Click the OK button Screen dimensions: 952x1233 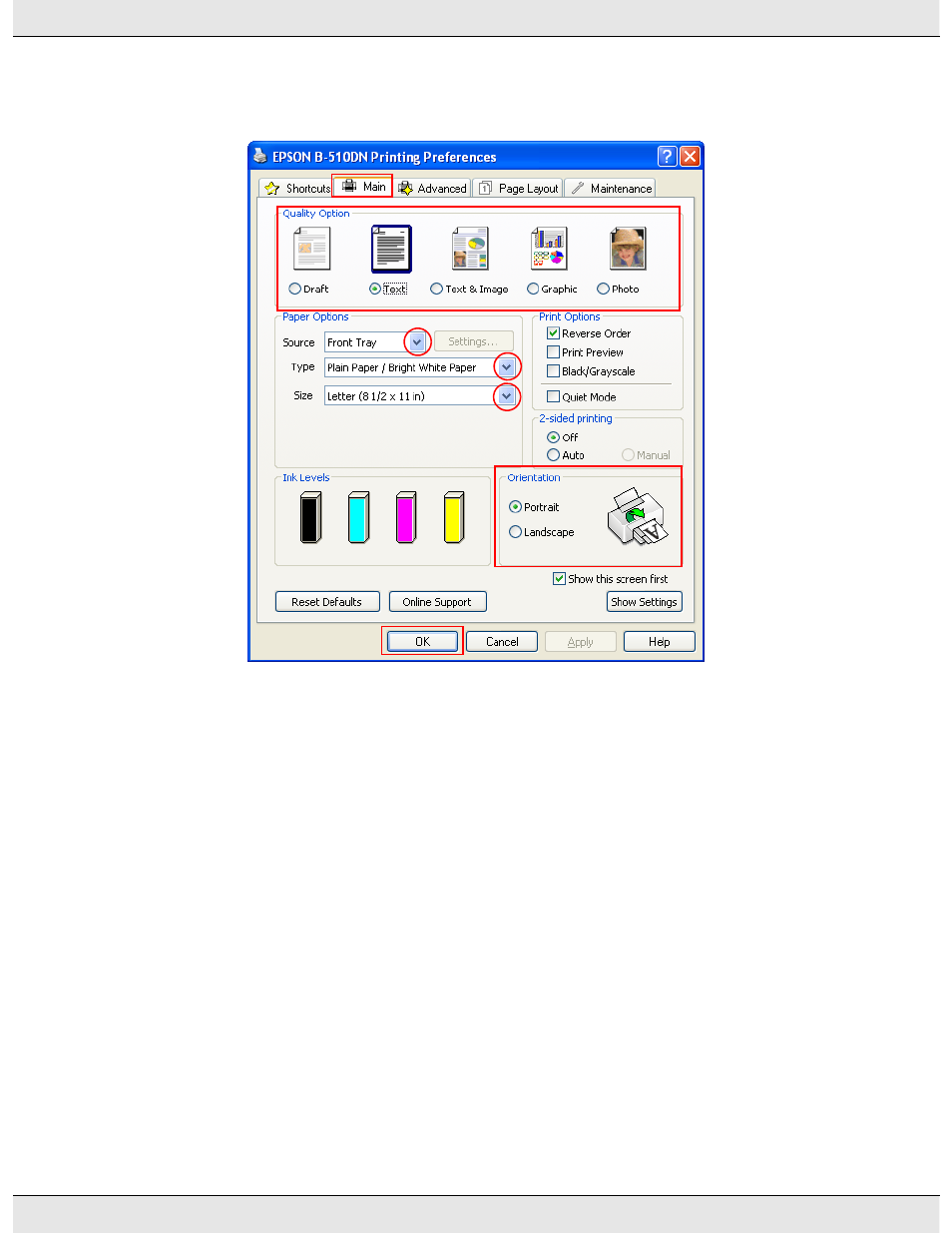tap(422, 642)
